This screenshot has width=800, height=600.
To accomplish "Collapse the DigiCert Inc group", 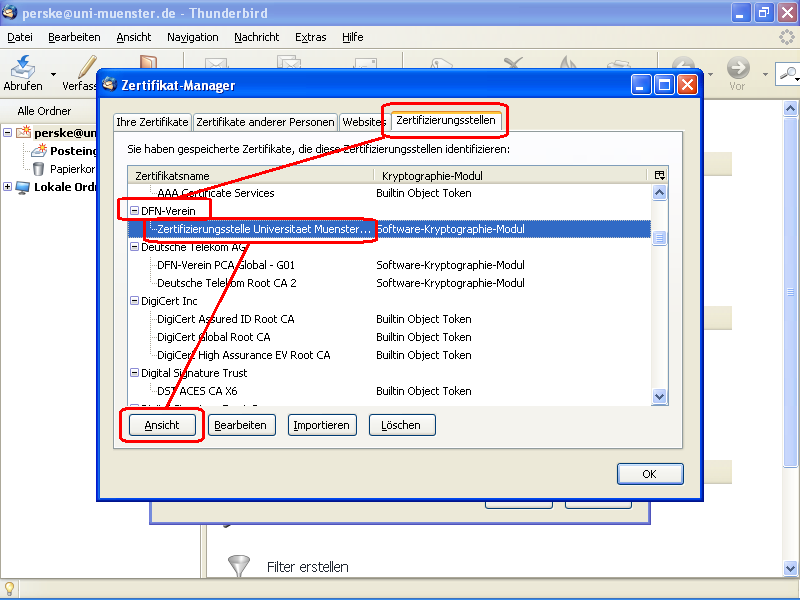I will coord(134,300).
